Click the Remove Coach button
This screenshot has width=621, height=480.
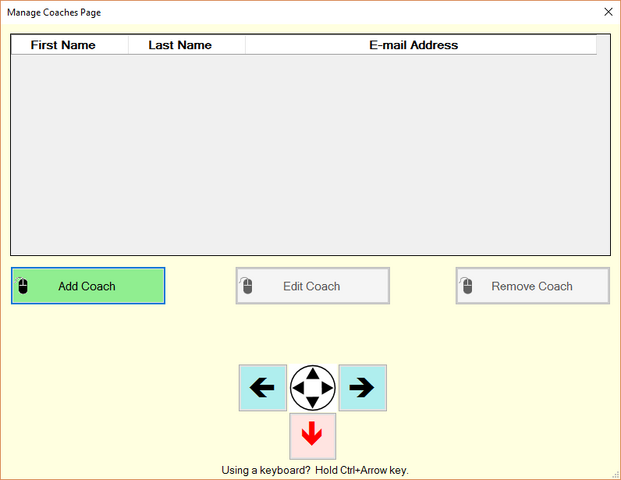533,286
